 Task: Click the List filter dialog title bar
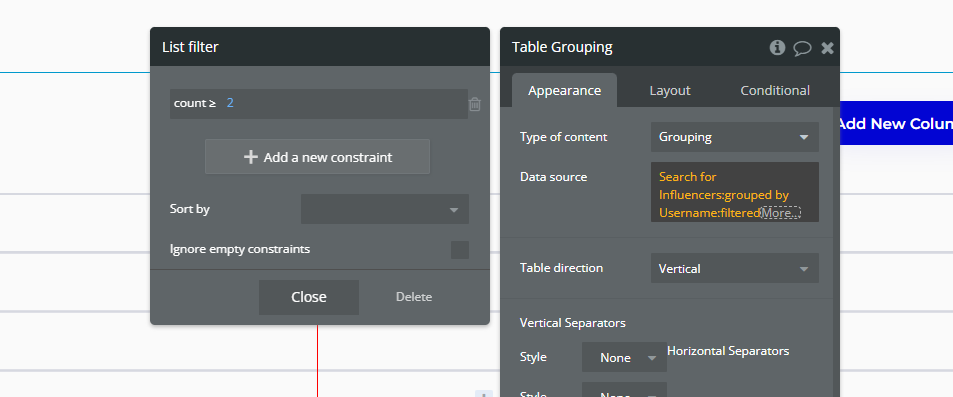click(x=320, y=47)
